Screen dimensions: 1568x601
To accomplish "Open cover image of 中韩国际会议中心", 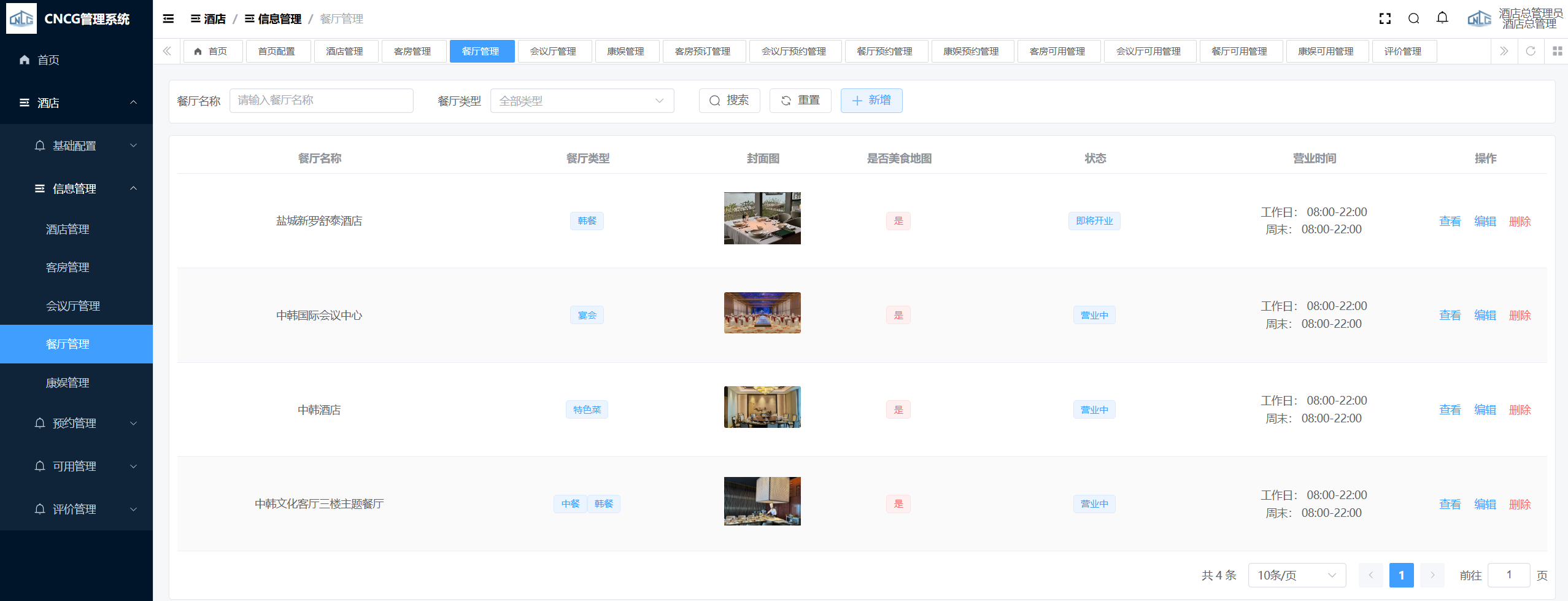I will tap(762, 313).
